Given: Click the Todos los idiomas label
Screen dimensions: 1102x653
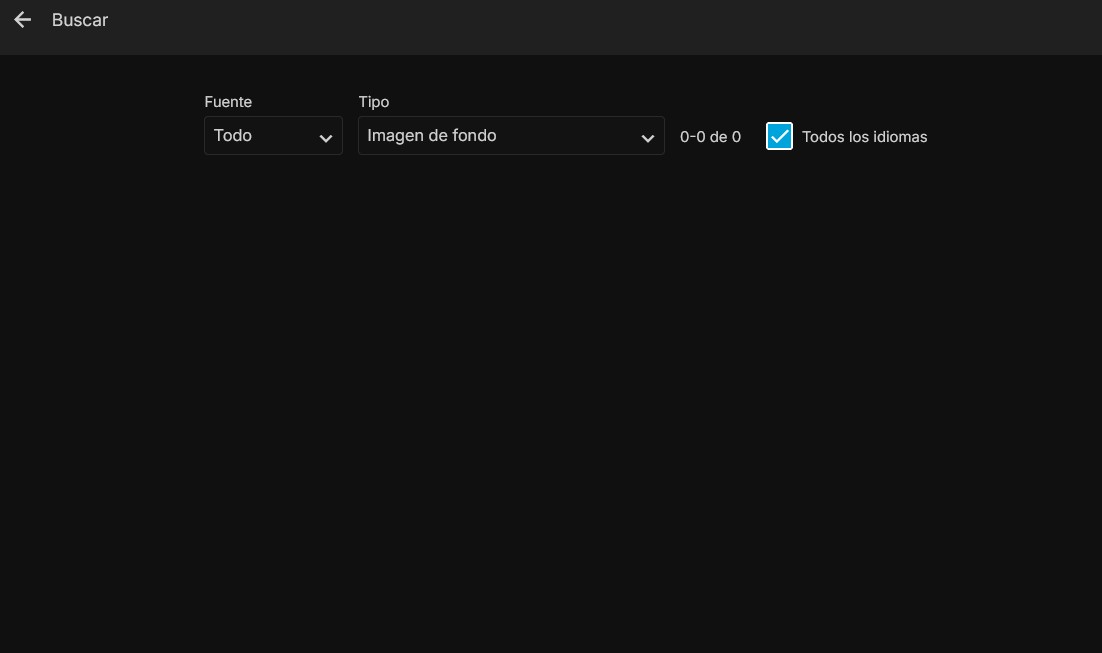Looking at the screenshot, I should coord(864,137).
